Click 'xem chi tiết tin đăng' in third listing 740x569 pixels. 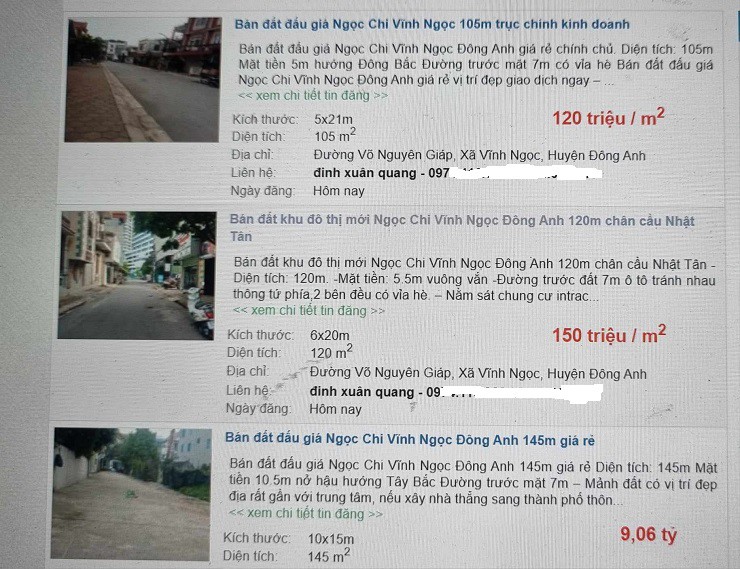pos(305,513)
